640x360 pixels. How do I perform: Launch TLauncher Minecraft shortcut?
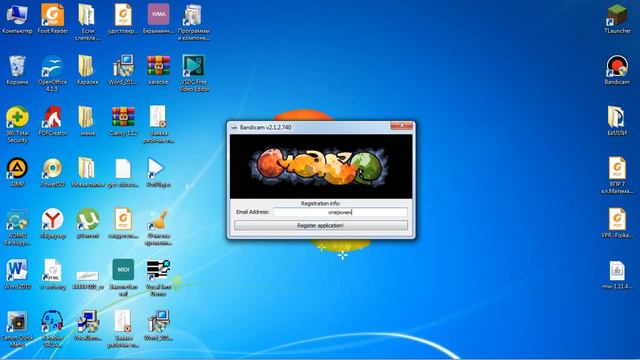coord(617,19)
